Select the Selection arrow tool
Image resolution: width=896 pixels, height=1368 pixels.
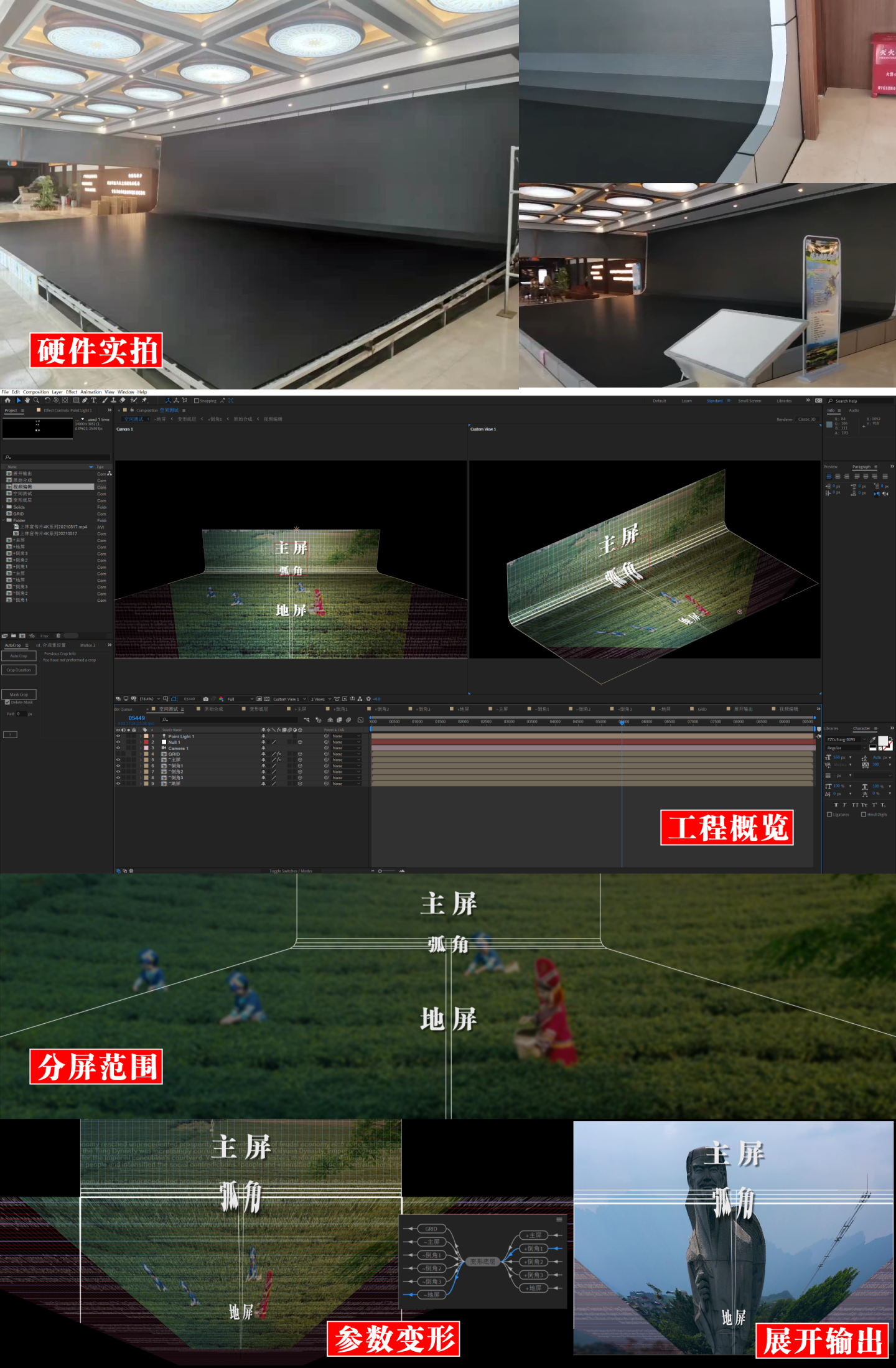click(19, 400)
